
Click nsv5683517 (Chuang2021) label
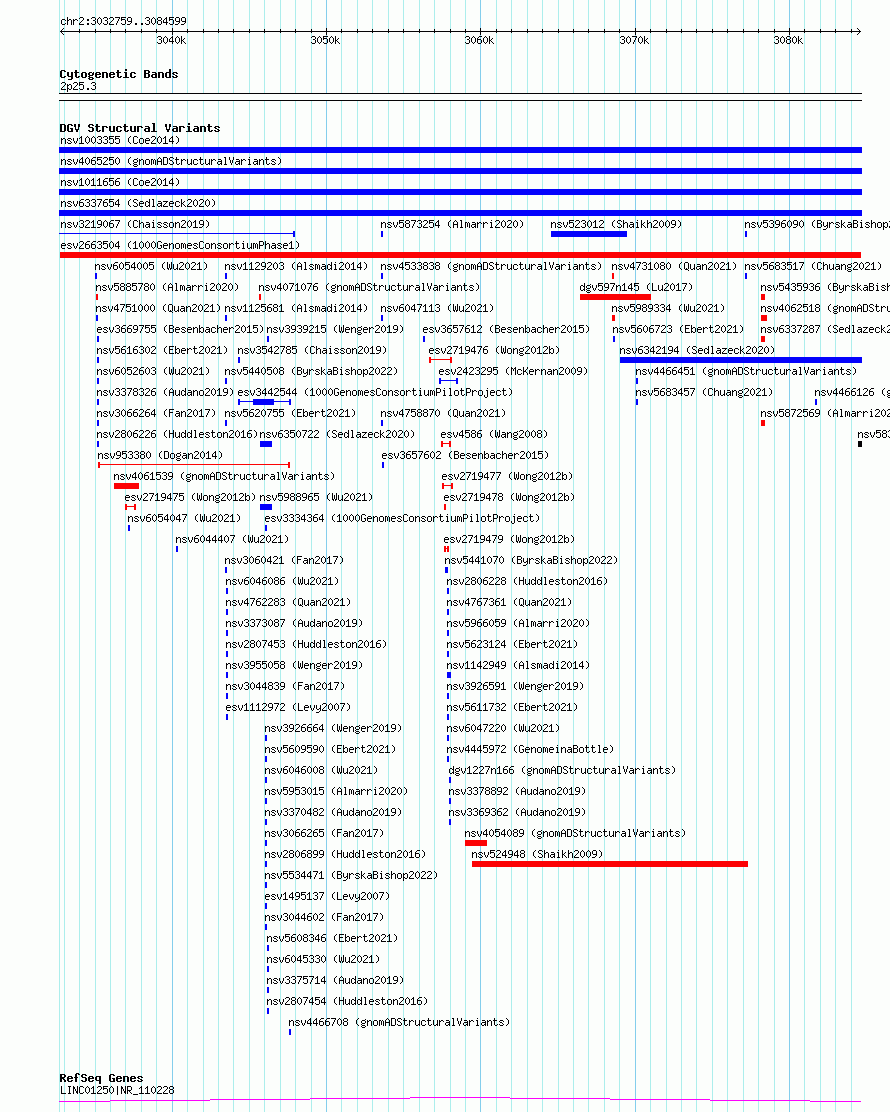tap(813, 267)
